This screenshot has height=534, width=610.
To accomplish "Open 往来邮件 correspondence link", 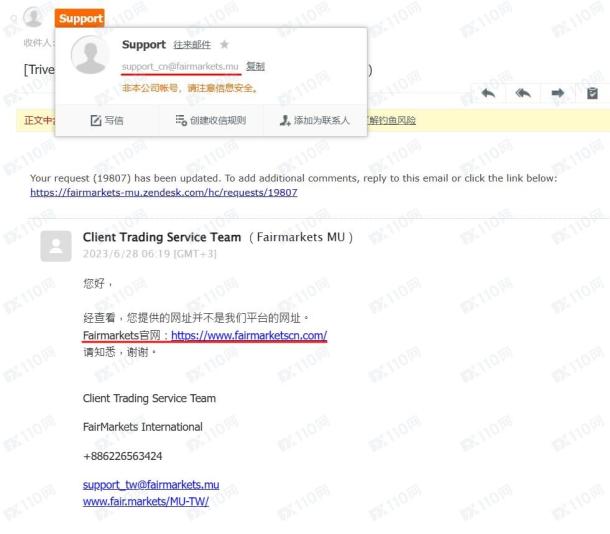I will tap(192, 45).
